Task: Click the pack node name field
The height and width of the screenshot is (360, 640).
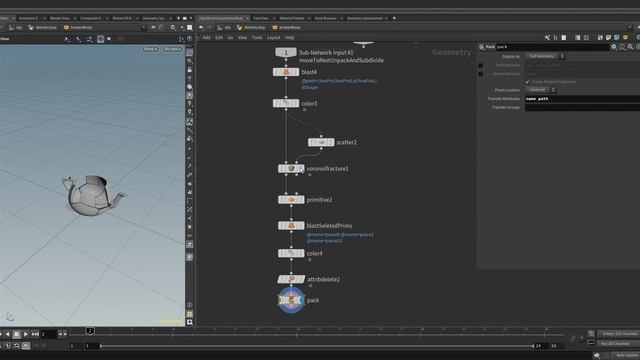Action: 552,47
